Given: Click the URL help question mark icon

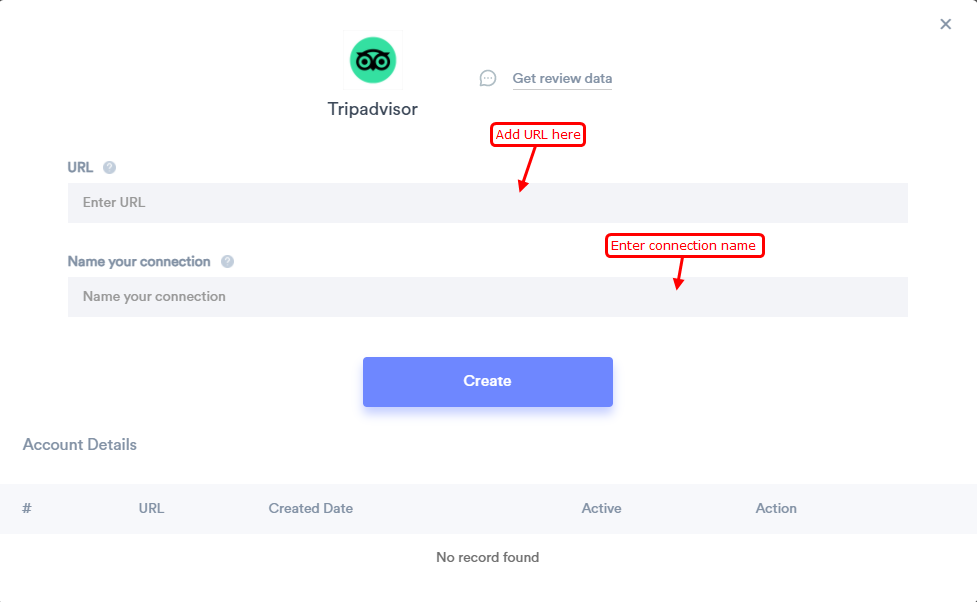Looking at the screenshot, I should pos(110,168).
